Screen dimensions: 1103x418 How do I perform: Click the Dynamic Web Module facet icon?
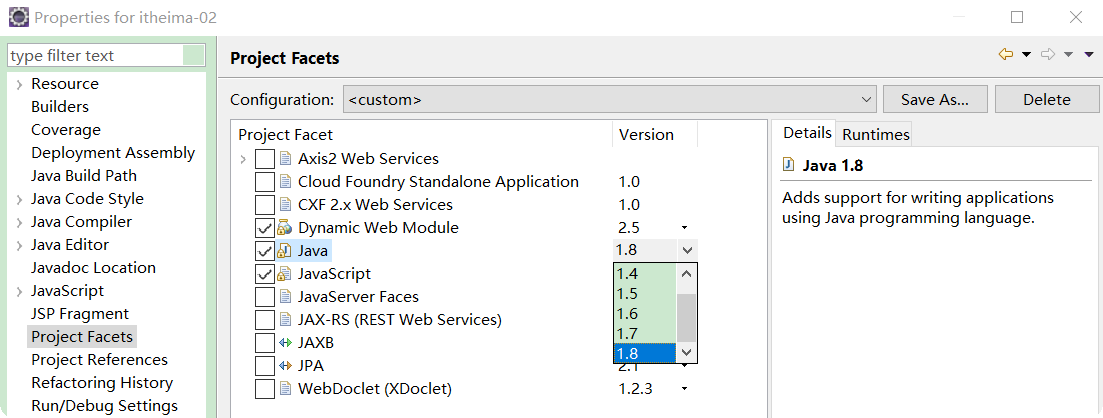click(285, 228)
